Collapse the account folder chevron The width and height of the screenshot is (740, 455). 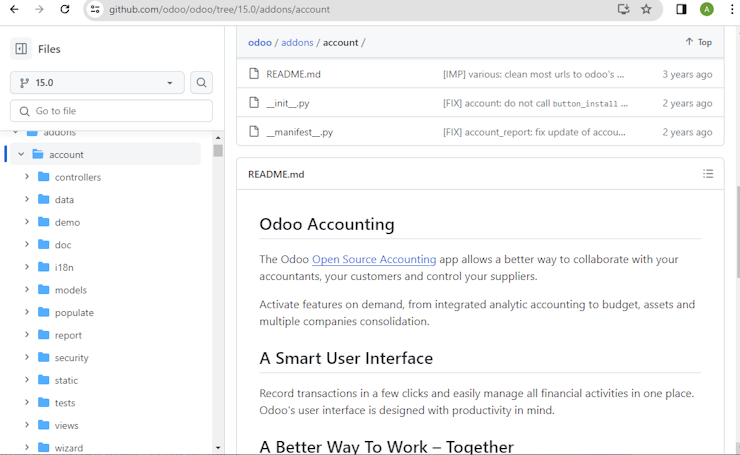point(21,154)
